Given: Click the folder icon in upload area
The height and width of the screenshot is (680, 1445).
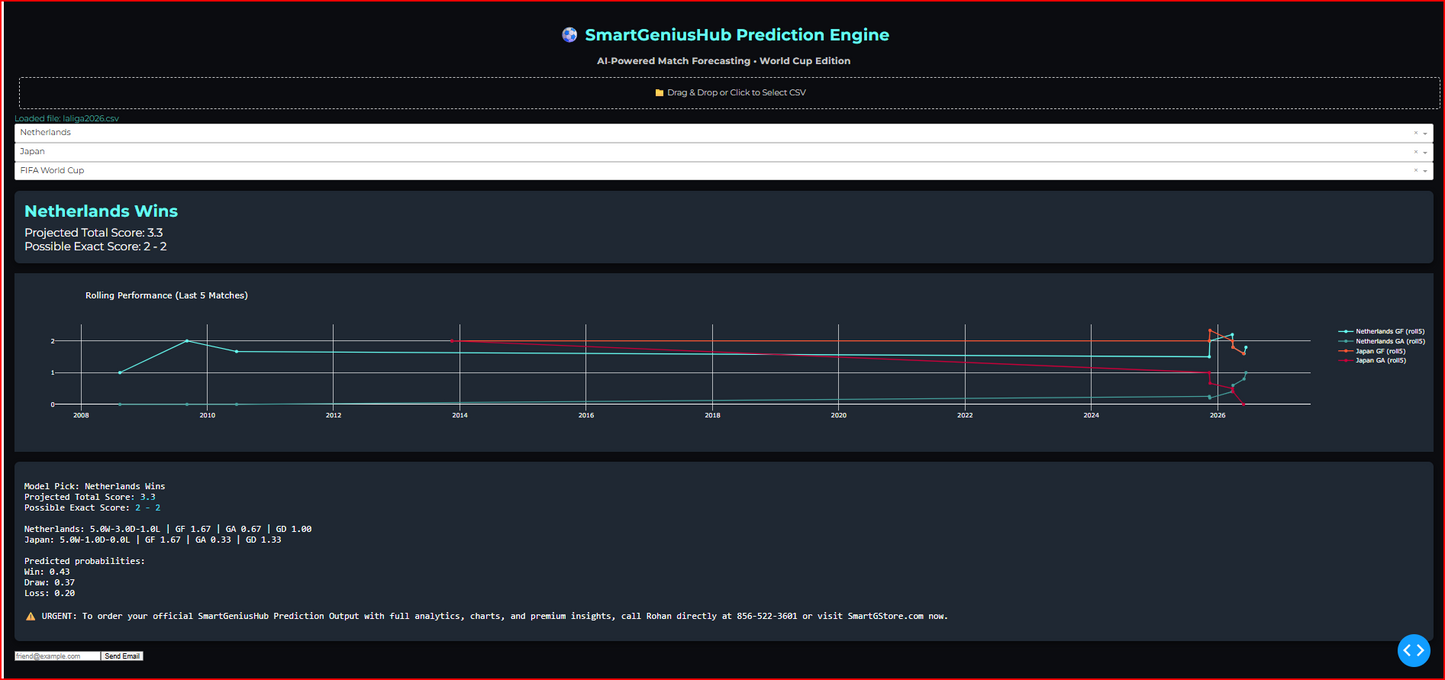Looking at the screenshot, I should pos(659,92).
